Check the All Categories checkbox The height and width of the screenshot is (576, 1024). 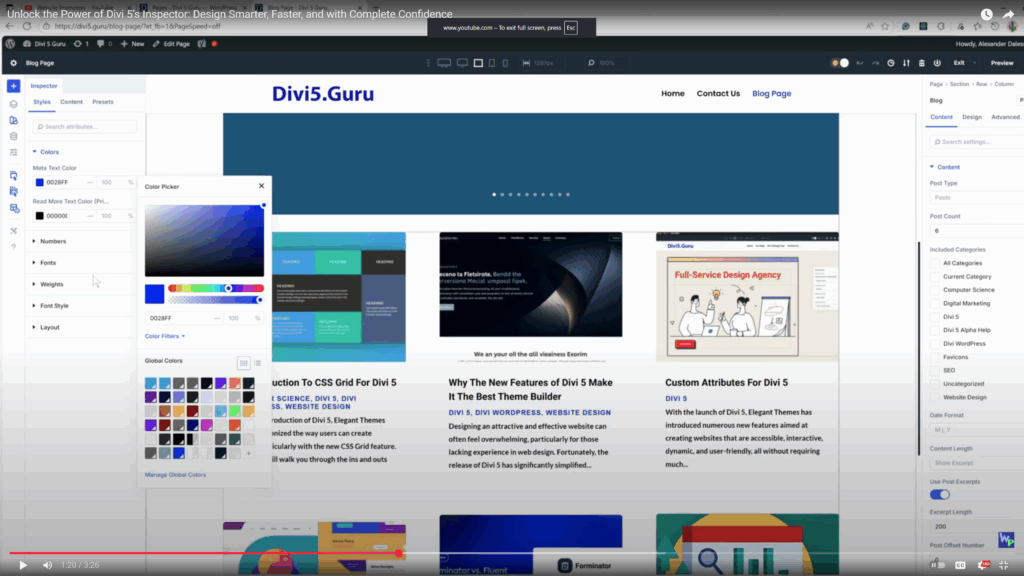click(935, 263)
